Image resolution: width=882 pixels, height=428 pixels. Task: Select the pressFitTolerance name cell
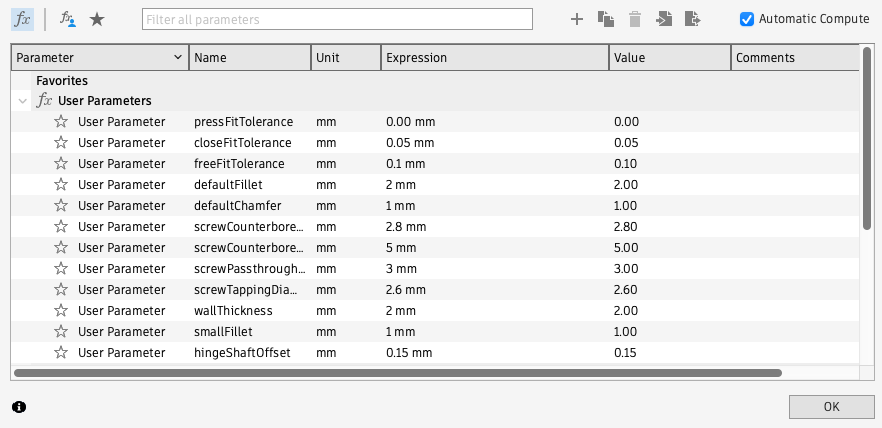[x=250, y=121]
